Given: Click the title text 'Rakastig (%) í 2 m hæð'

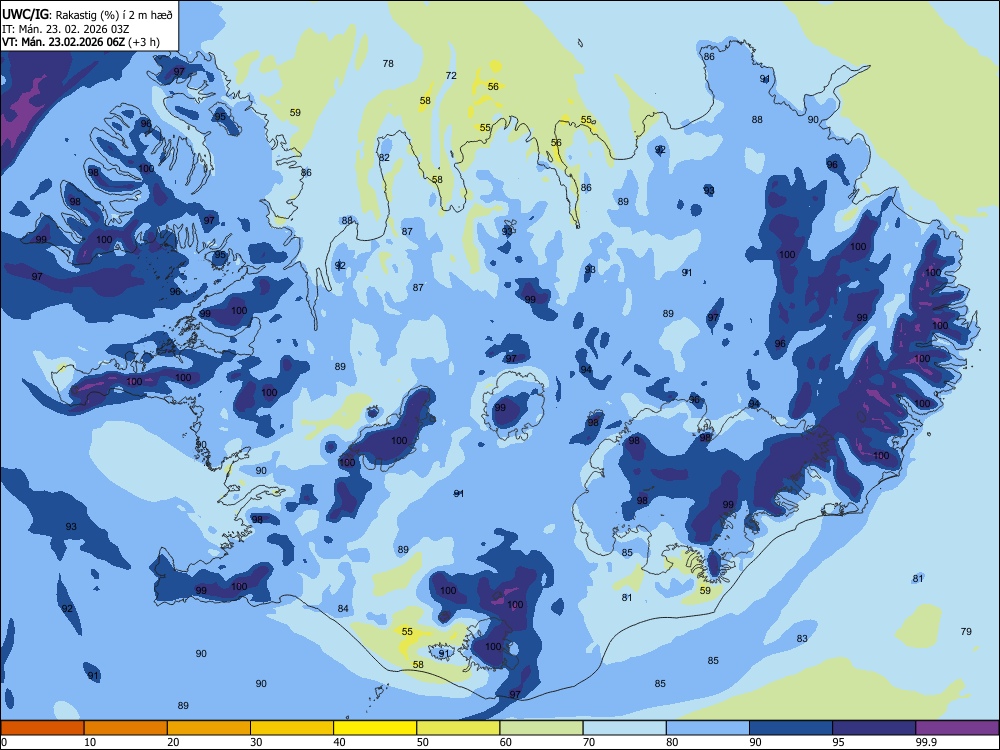Looking at the screenshot, I should (114, 15).
